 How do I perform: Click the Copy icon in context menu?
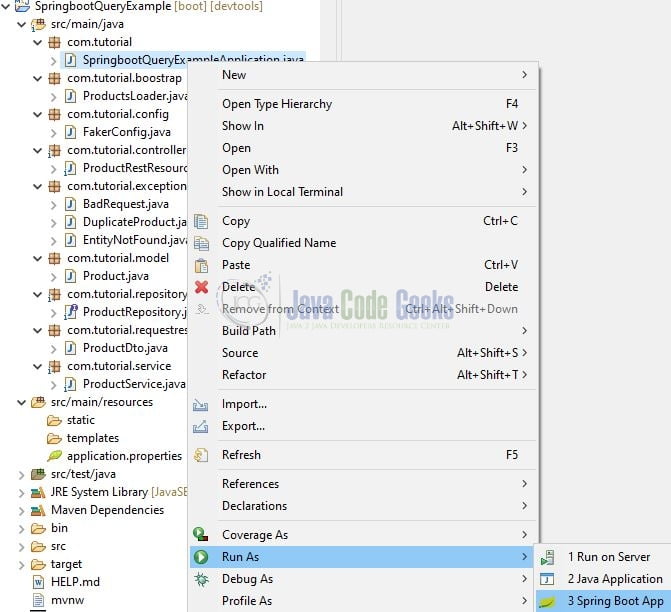click(x=201, y=221)
